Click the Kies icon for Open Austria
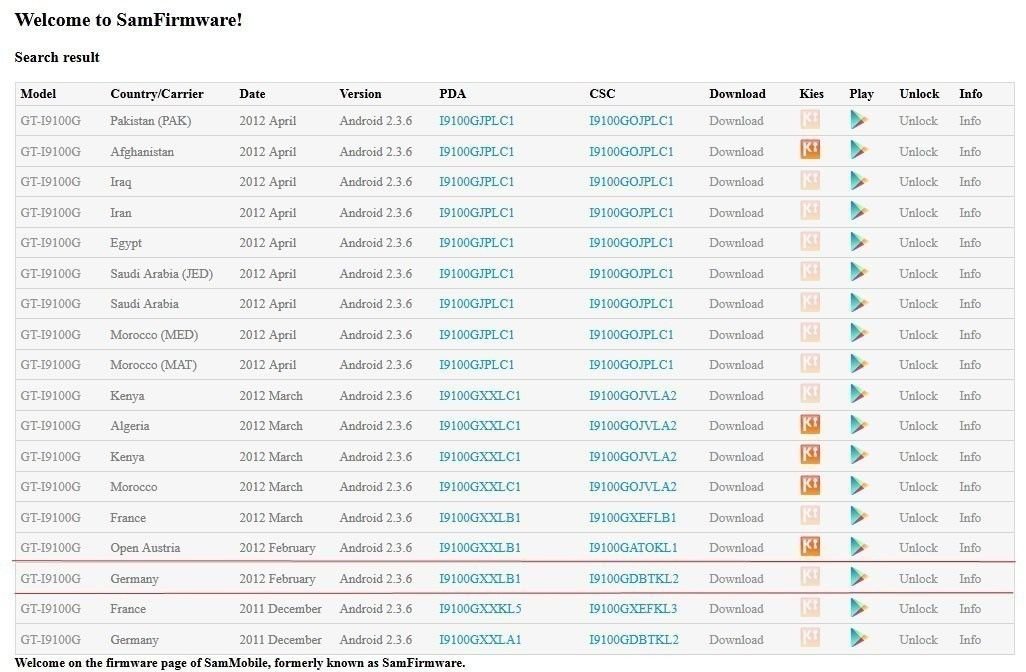This screenshot has height=672, width=1026. 810,547
